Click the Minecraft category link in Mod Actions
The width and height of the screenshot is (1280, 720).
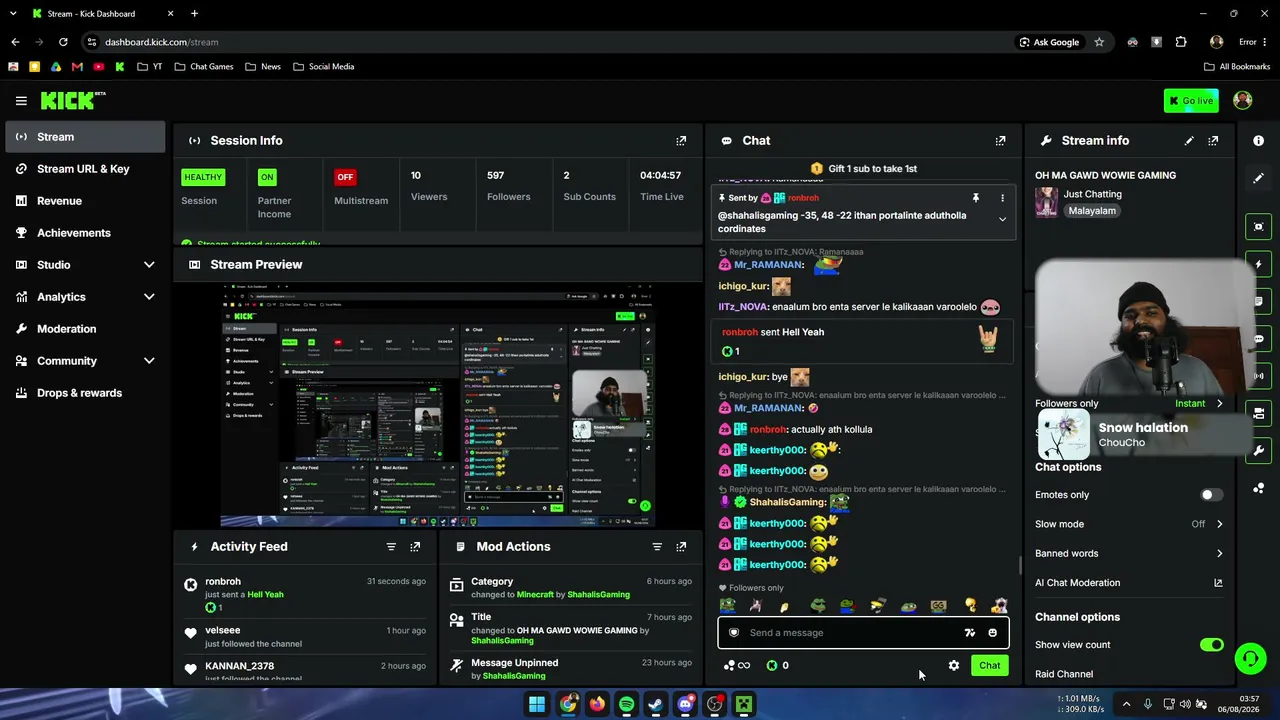pyautogui.click(x=535, y=595)
